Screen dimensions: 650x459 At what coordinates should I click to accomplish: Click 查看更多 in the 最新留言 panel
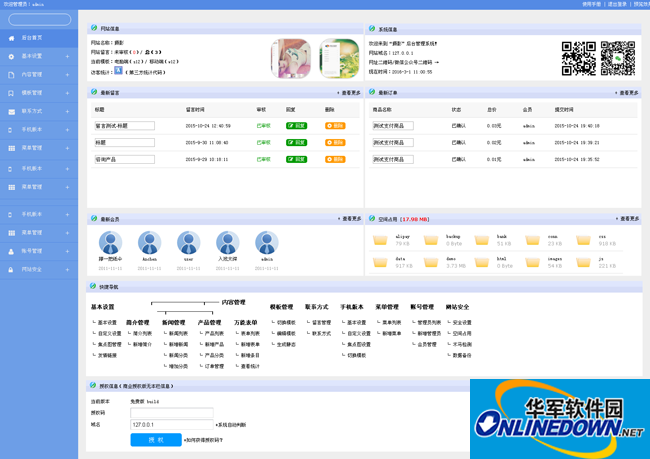(x=349, y=93)
